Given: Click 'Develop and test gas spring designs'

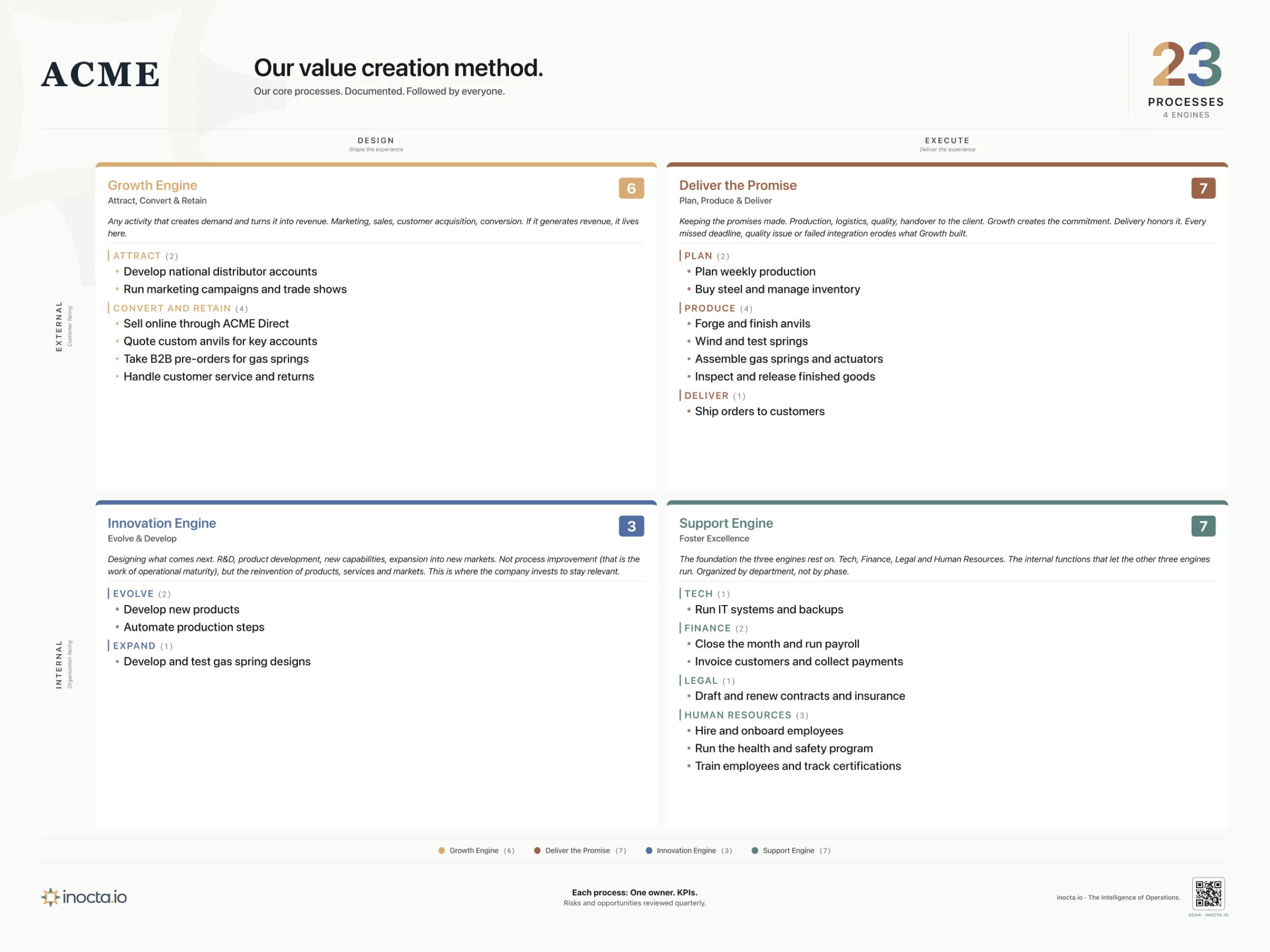Looking at the screenshot, I should click(x=217, y=662).
